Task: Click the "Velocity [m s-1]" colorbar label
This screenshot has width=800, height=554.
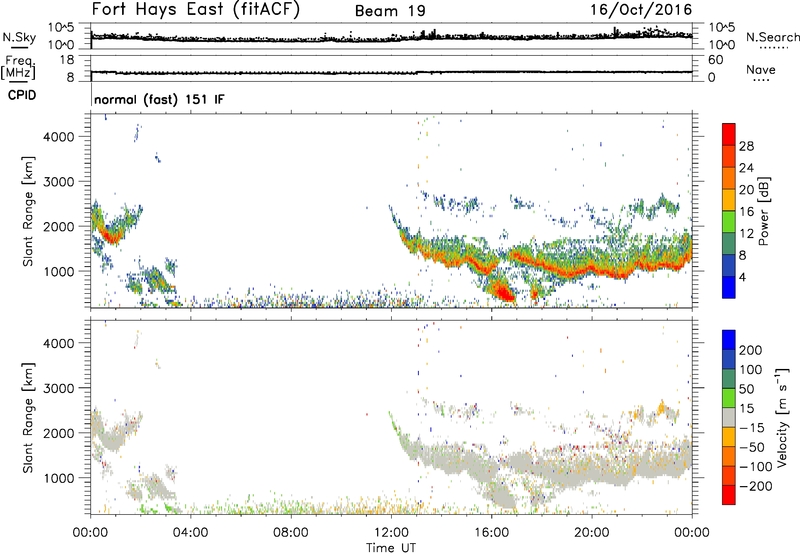Action: tap(782, 417)
